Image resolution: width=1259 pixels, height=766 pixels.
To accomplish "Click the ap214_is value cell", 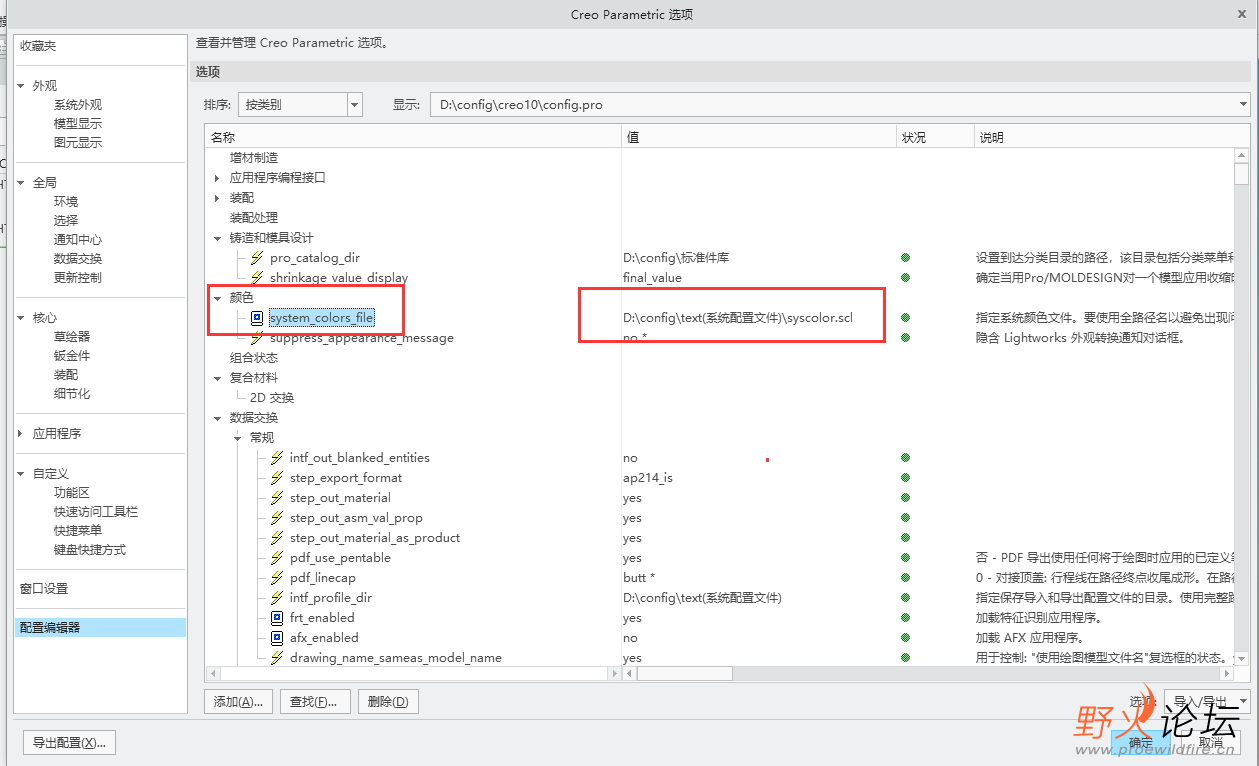I will (x=648, y=478).
